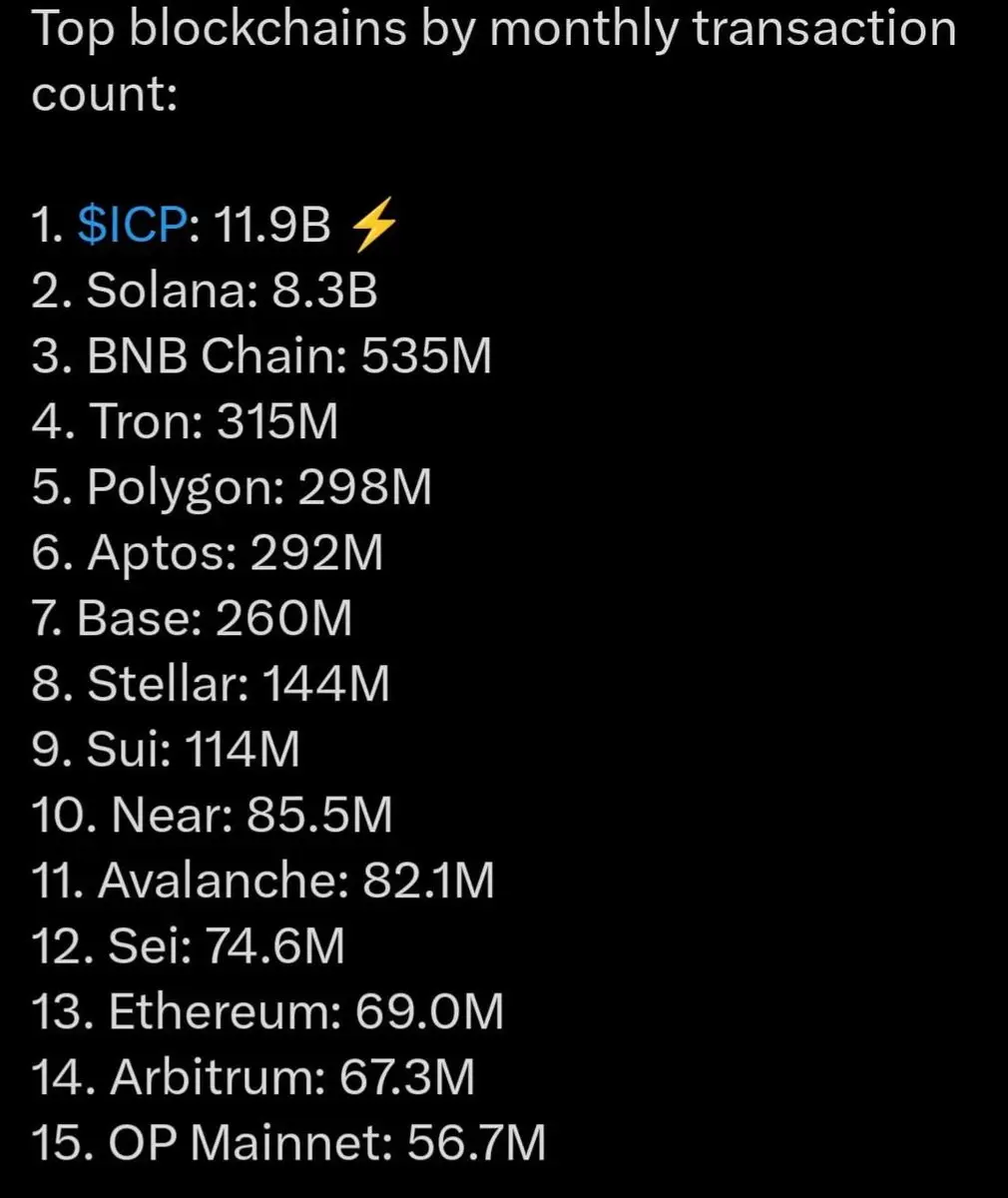
Task: Click the Sei: 74.6M entry
Action: [188, 946]
